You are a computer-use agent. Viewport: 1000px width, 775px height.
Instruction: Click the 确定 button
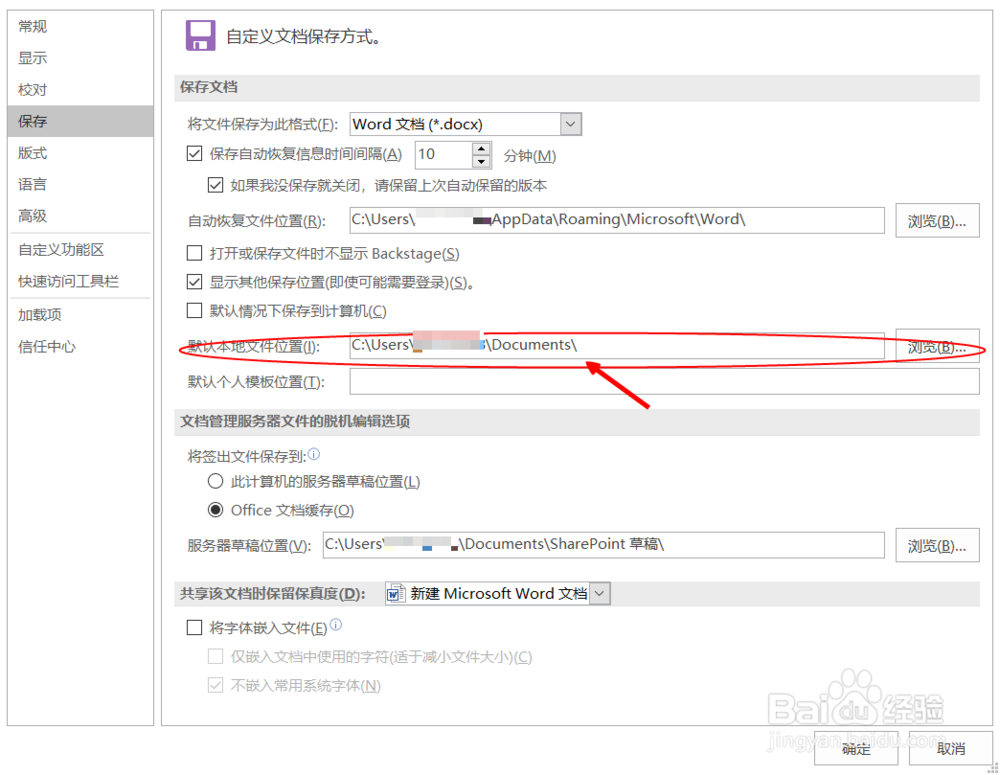[856, 748]
